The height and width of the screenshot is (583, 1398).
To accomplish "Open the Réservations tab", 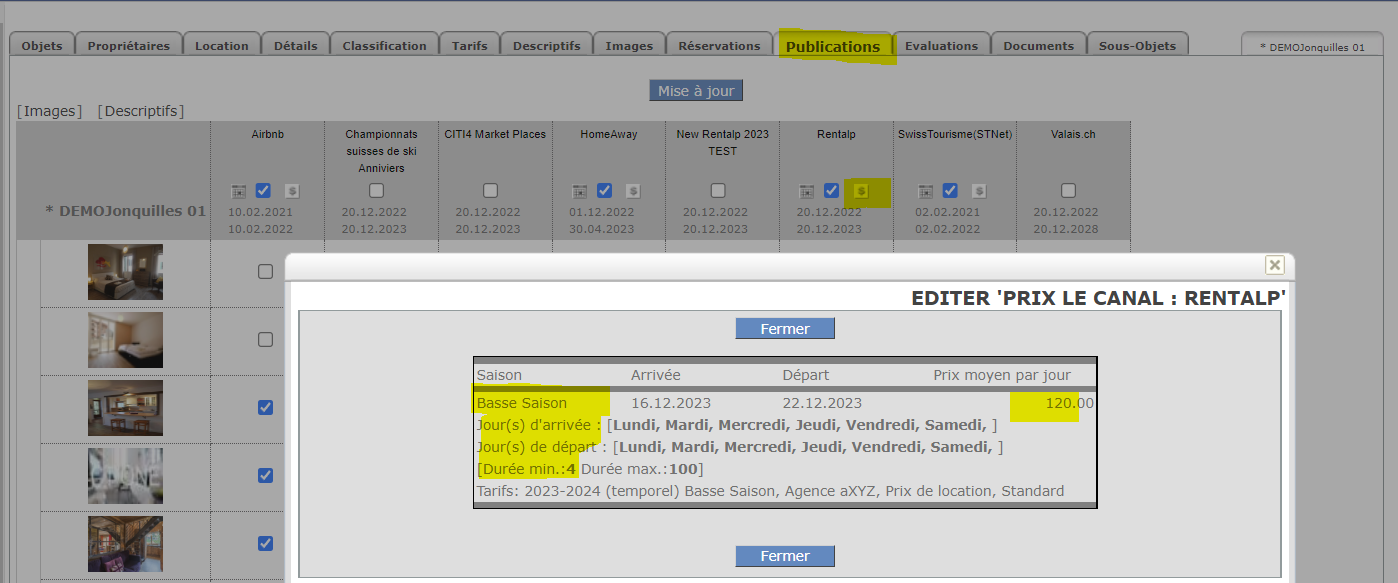I will 719,46.
